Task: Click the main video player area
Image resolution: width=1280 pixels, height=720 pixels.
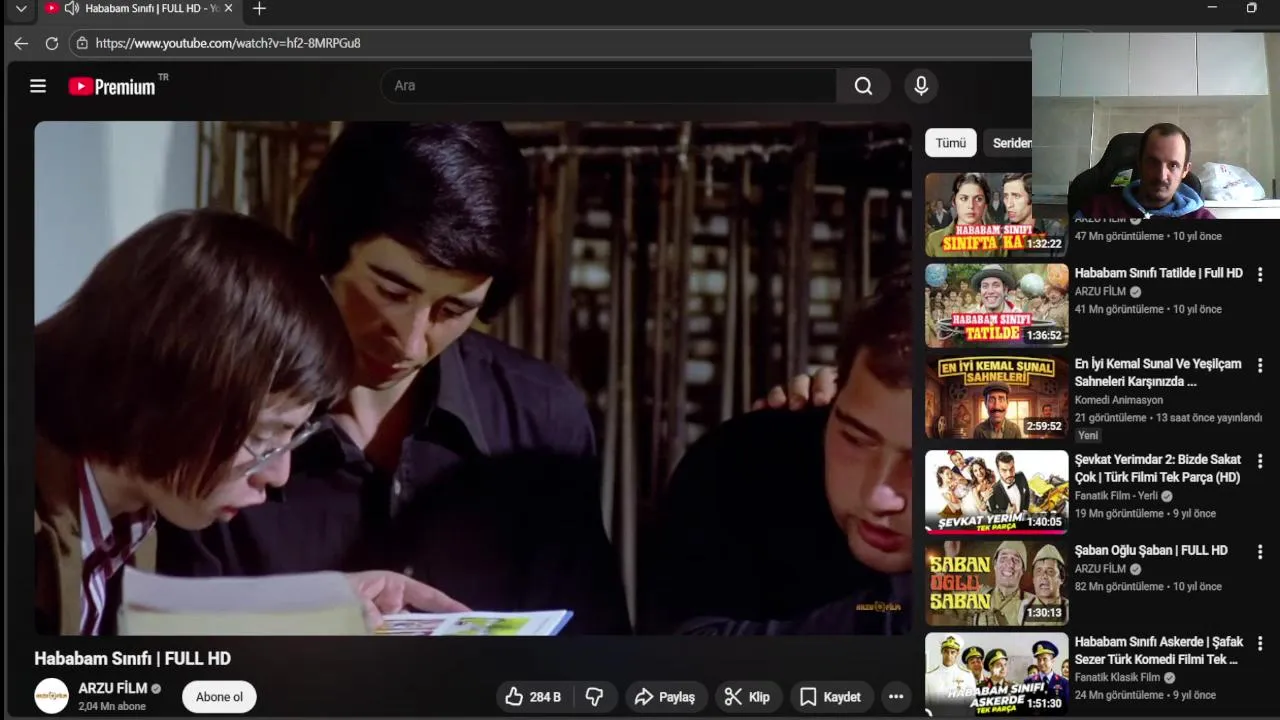Action: (473, 378)
